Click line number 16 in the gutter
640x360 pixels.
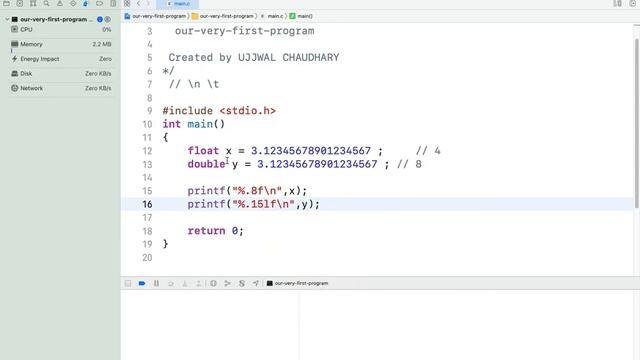pyautogui.click(x=147, y=204)
